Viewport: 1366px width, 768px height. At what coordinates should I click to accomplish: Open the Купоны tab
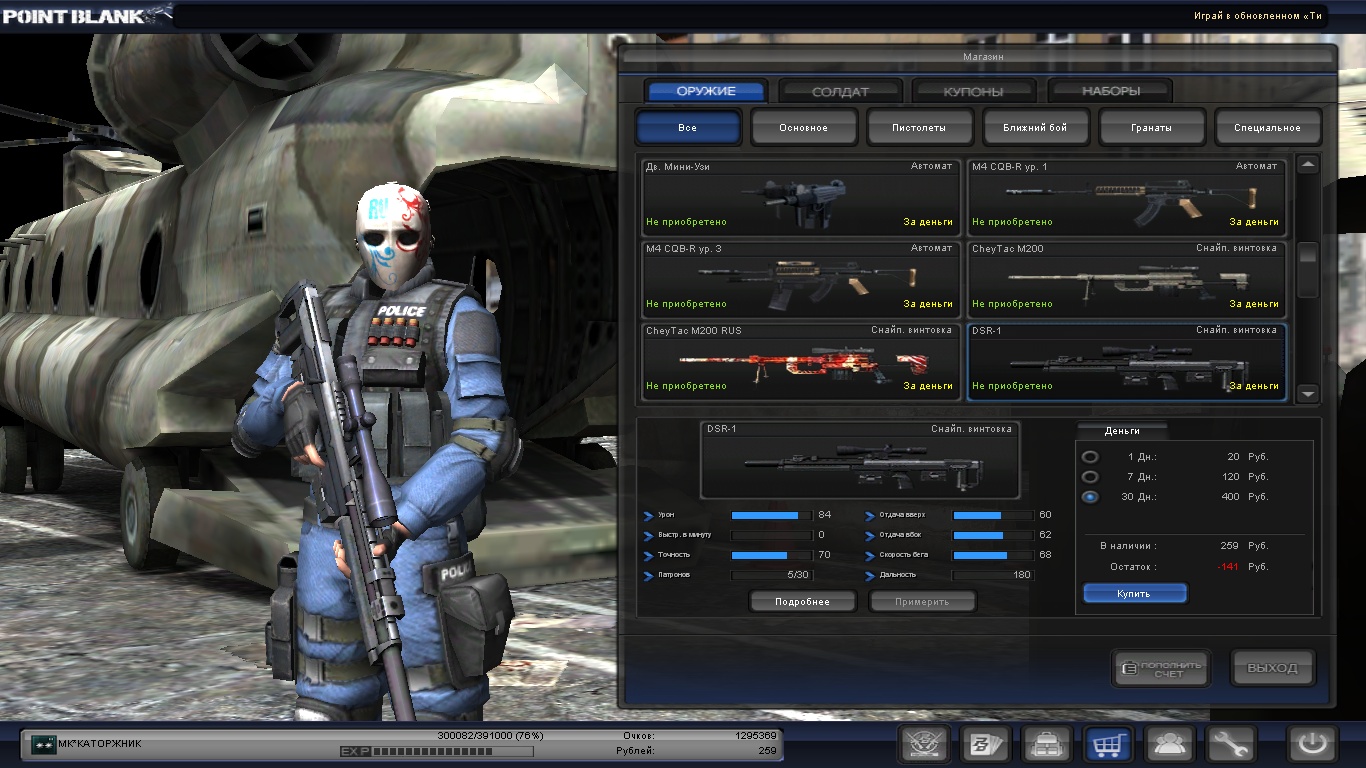click(x=973, y=92)
